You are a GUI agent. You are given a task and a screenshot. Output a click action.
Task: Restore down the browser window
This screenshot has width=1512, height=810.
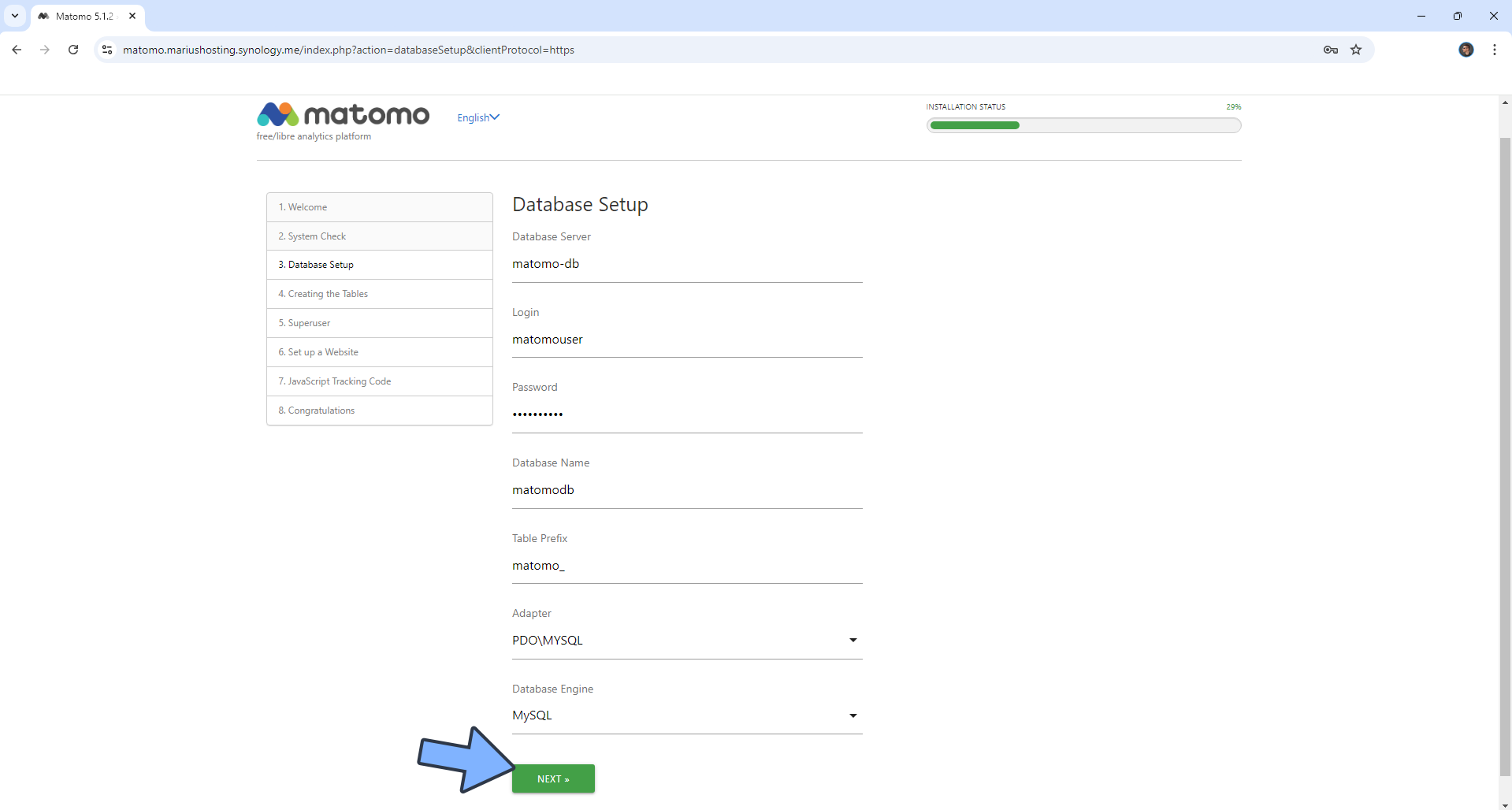1458,16
